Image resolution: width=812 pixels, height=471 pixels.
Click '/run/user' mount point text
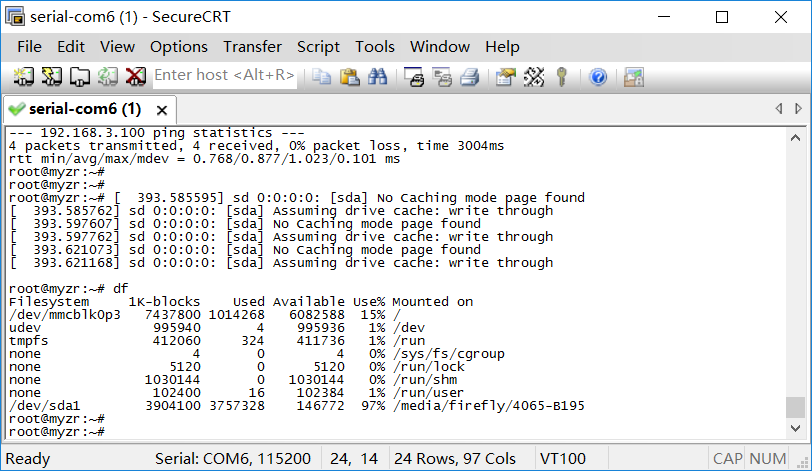pos(428,393)
